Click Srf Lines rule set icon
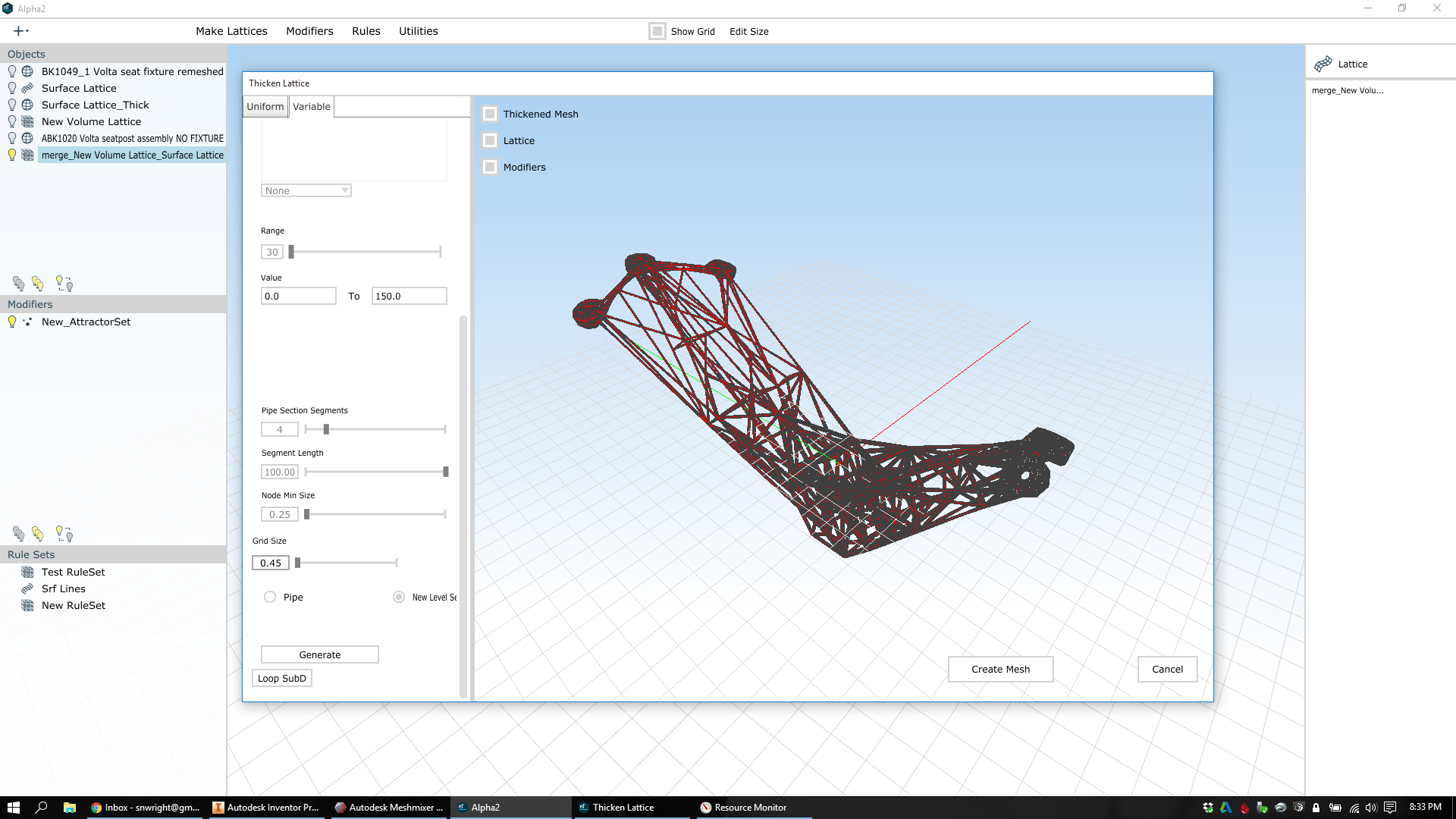The image size is (1456, 819). [x=27, y=588]
